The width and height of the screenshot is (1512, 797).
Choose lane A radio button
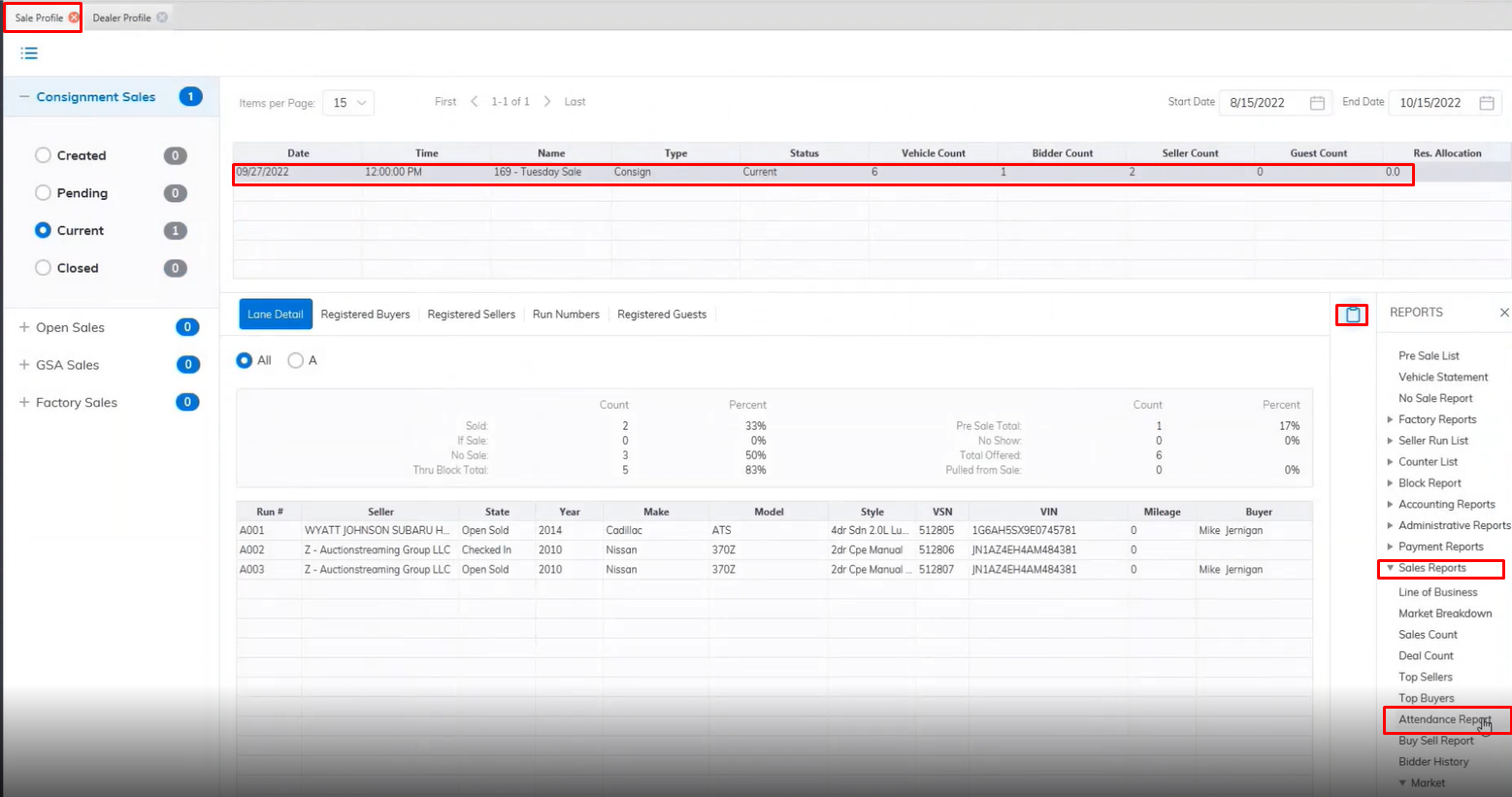tap(296, 360)
